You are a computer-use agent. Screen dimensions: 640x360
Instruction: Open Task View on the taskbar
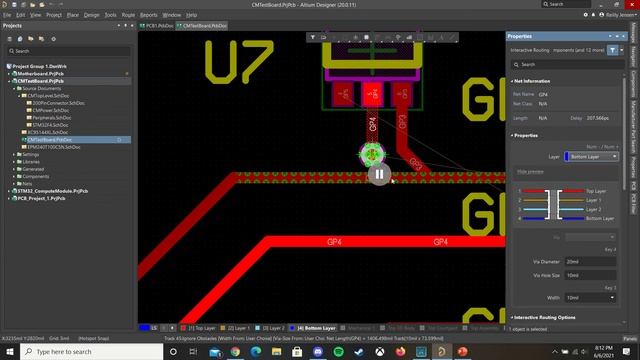193,351
